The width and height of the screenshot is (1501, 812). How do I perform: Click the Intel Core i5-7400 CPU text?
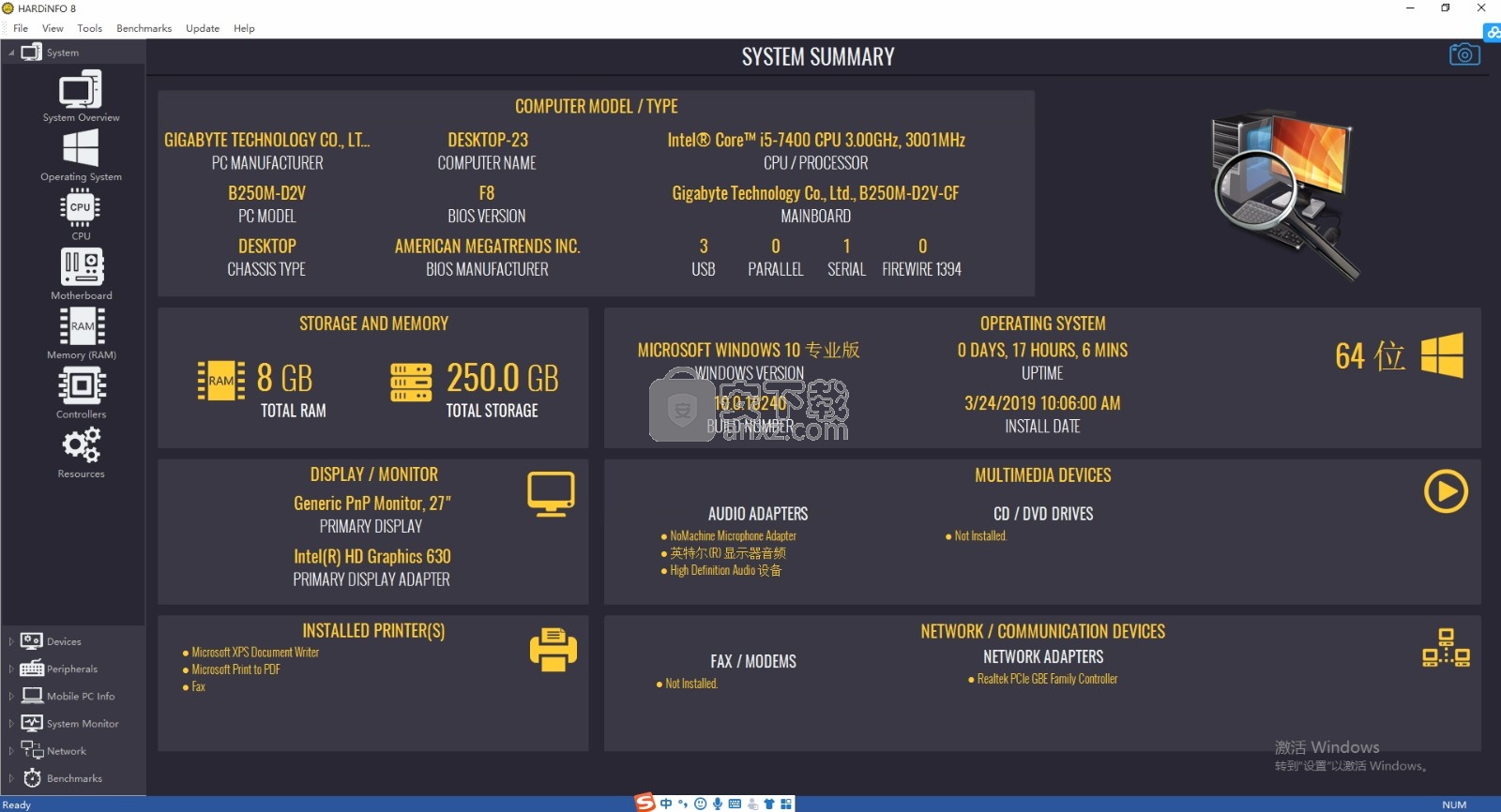[816, 140]
